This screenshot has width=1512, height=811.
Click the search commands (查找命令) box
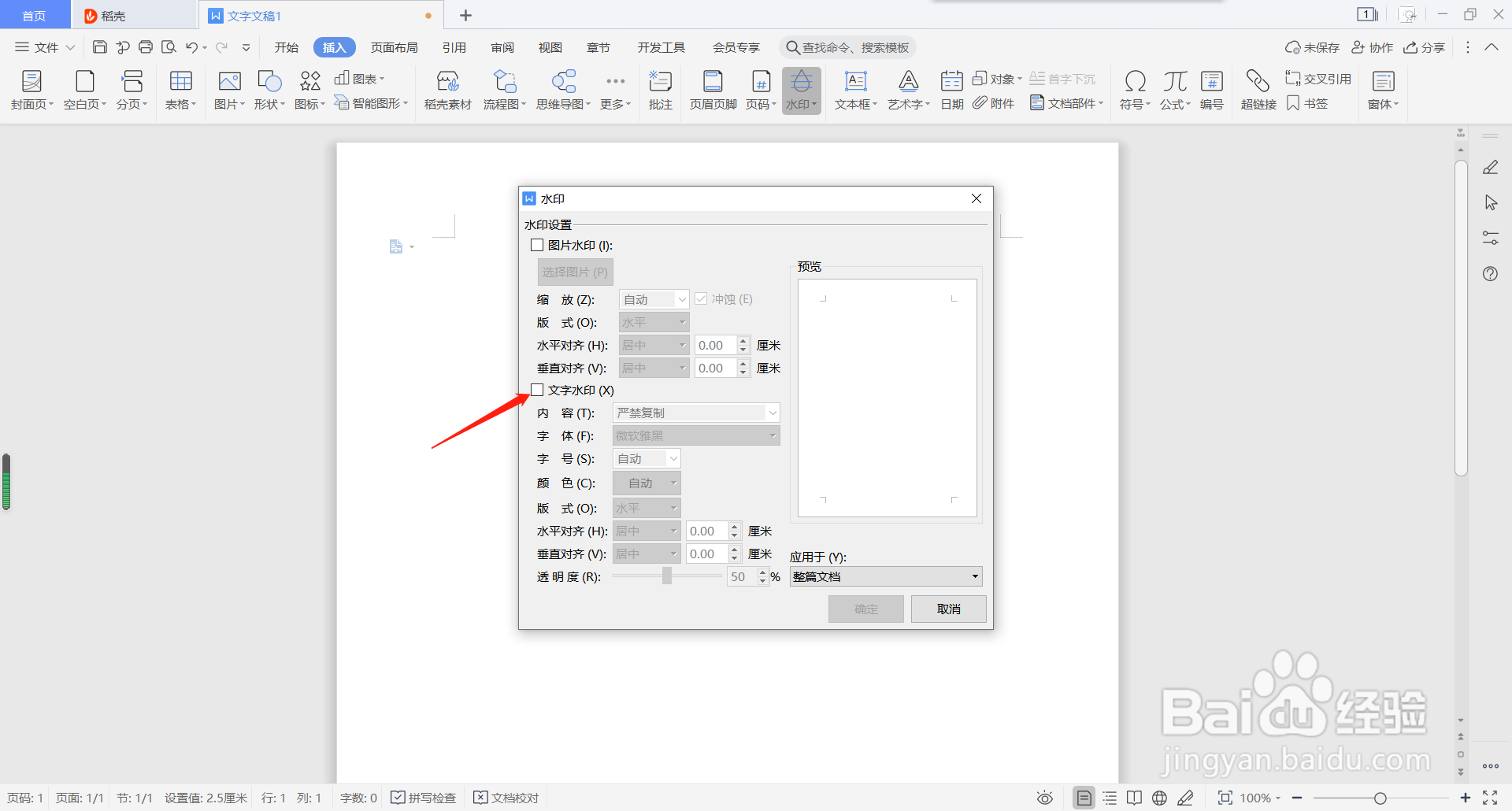(x=848, y=47)
